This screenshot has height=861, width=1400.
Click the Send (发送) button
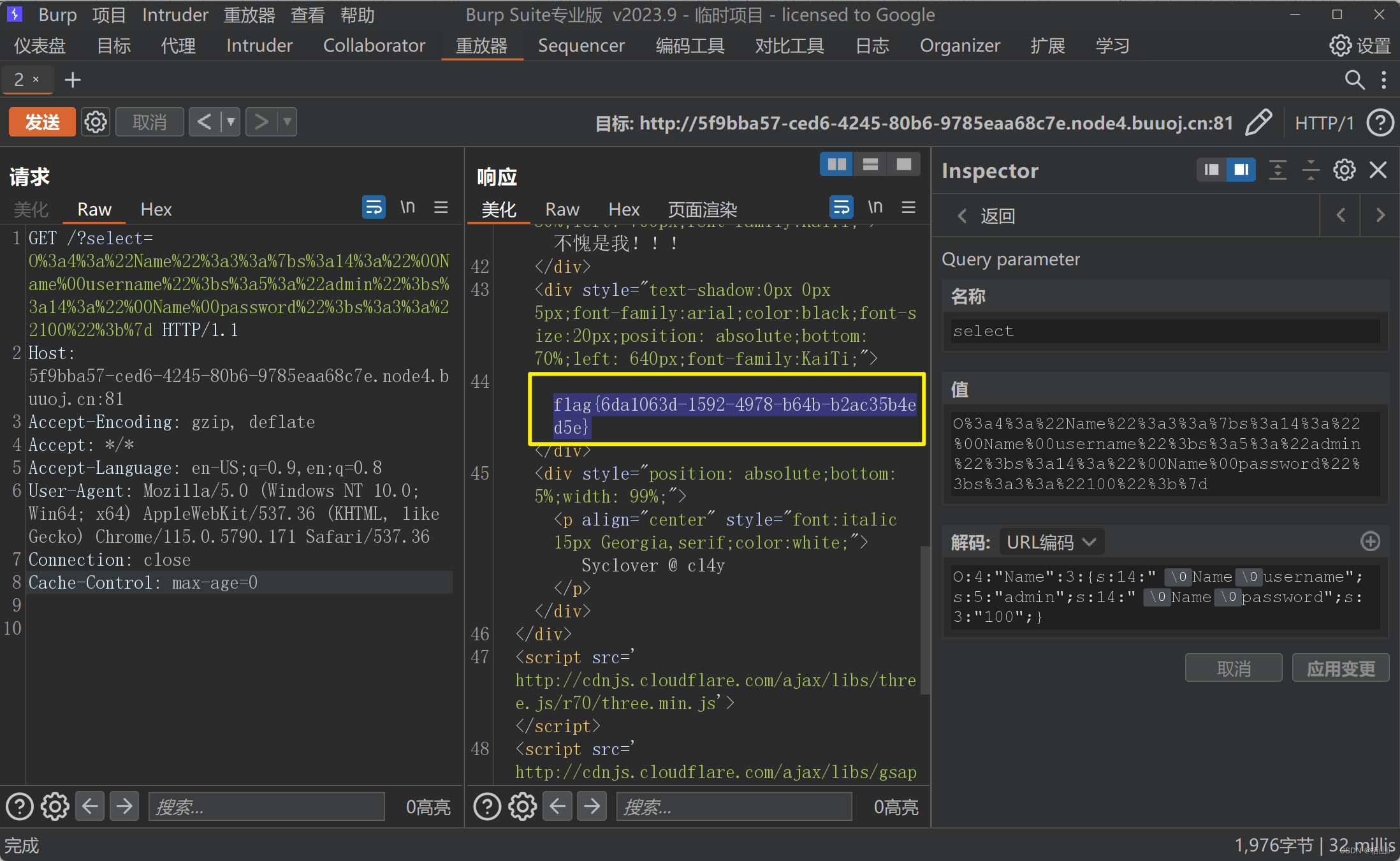(42, 122)
